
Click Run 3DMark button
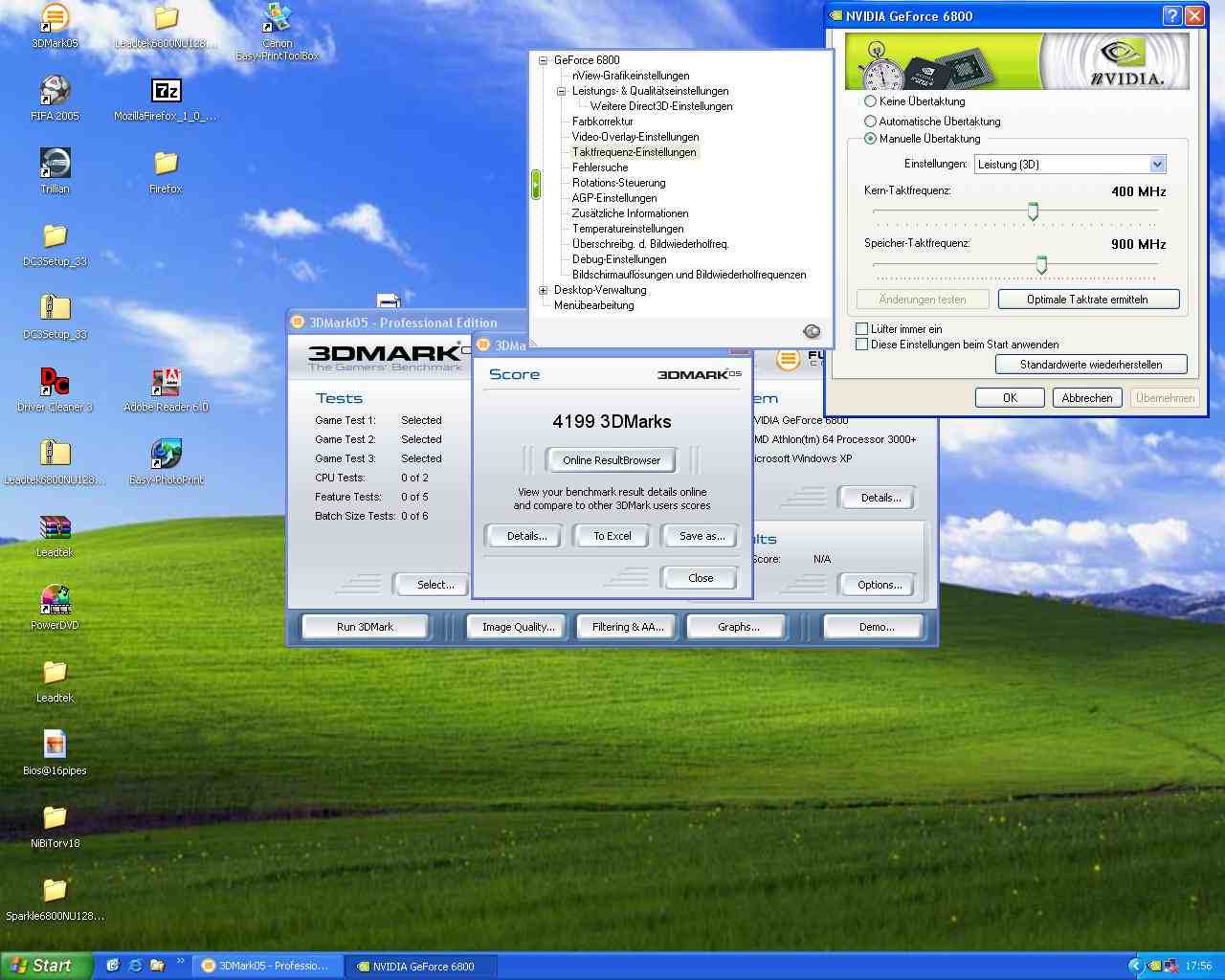(365, 627)
